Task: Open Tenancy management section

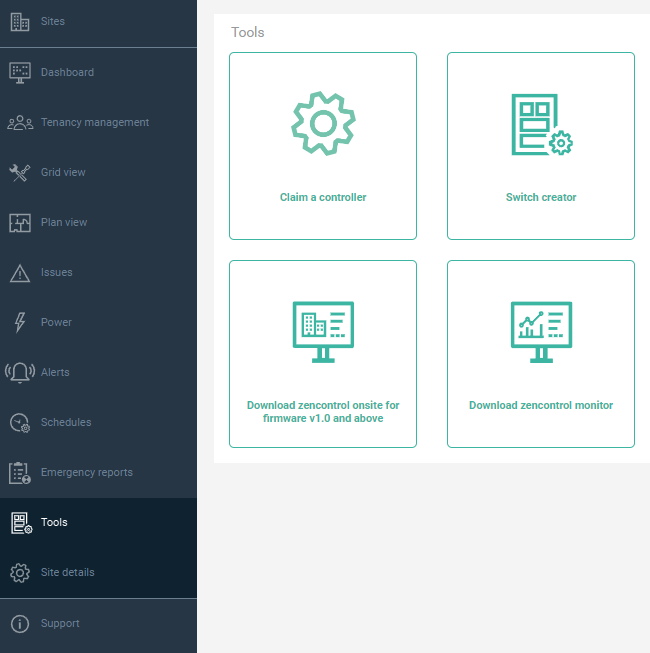Action: click(x=98, y=122)
